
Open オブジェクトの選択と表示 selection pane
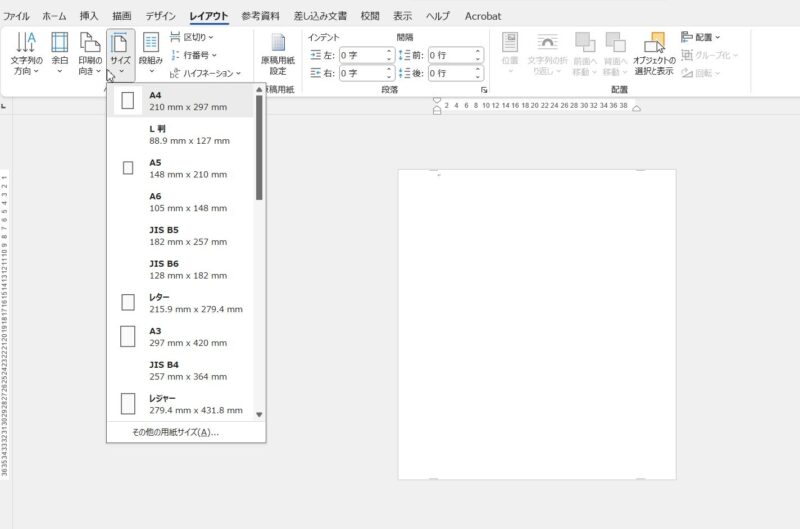(x=654, y=53)
